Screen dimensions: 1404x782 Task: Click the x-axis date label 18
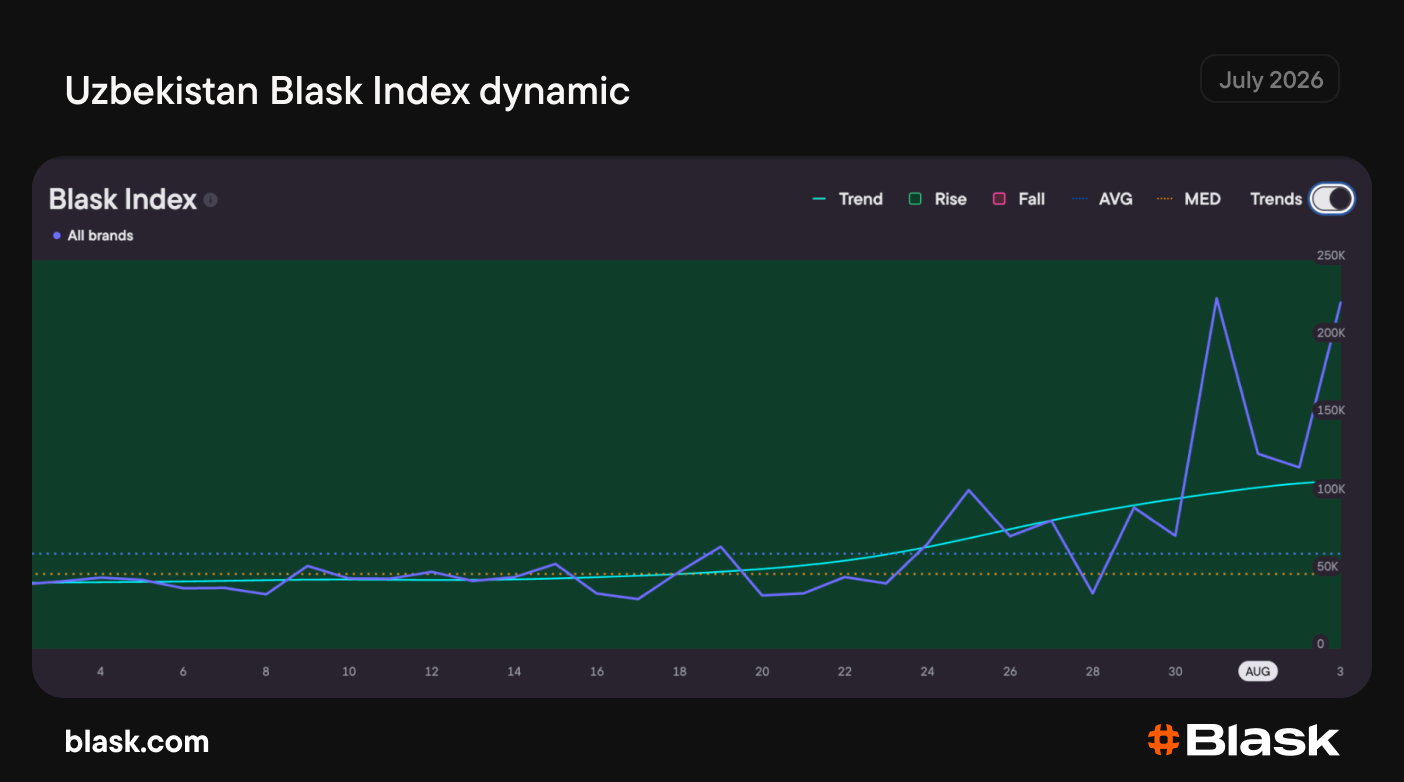[x=679, y=671]
